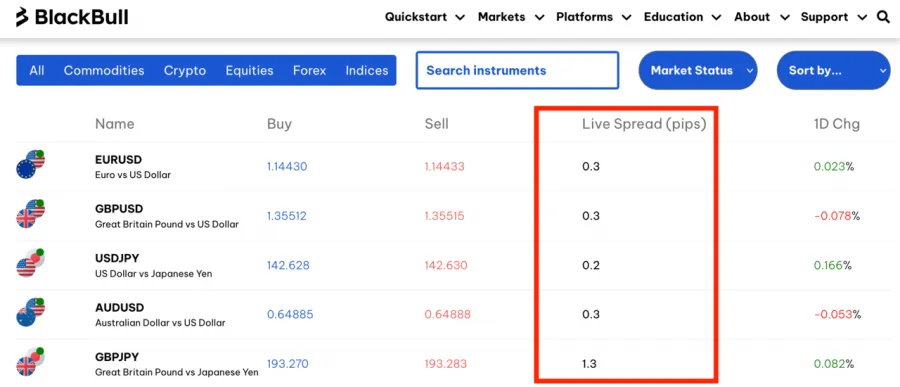Viewport: 900px width, 387px height.
Task: Click the USDJPY flag pair icon
Action: click(x=30, y=264)
